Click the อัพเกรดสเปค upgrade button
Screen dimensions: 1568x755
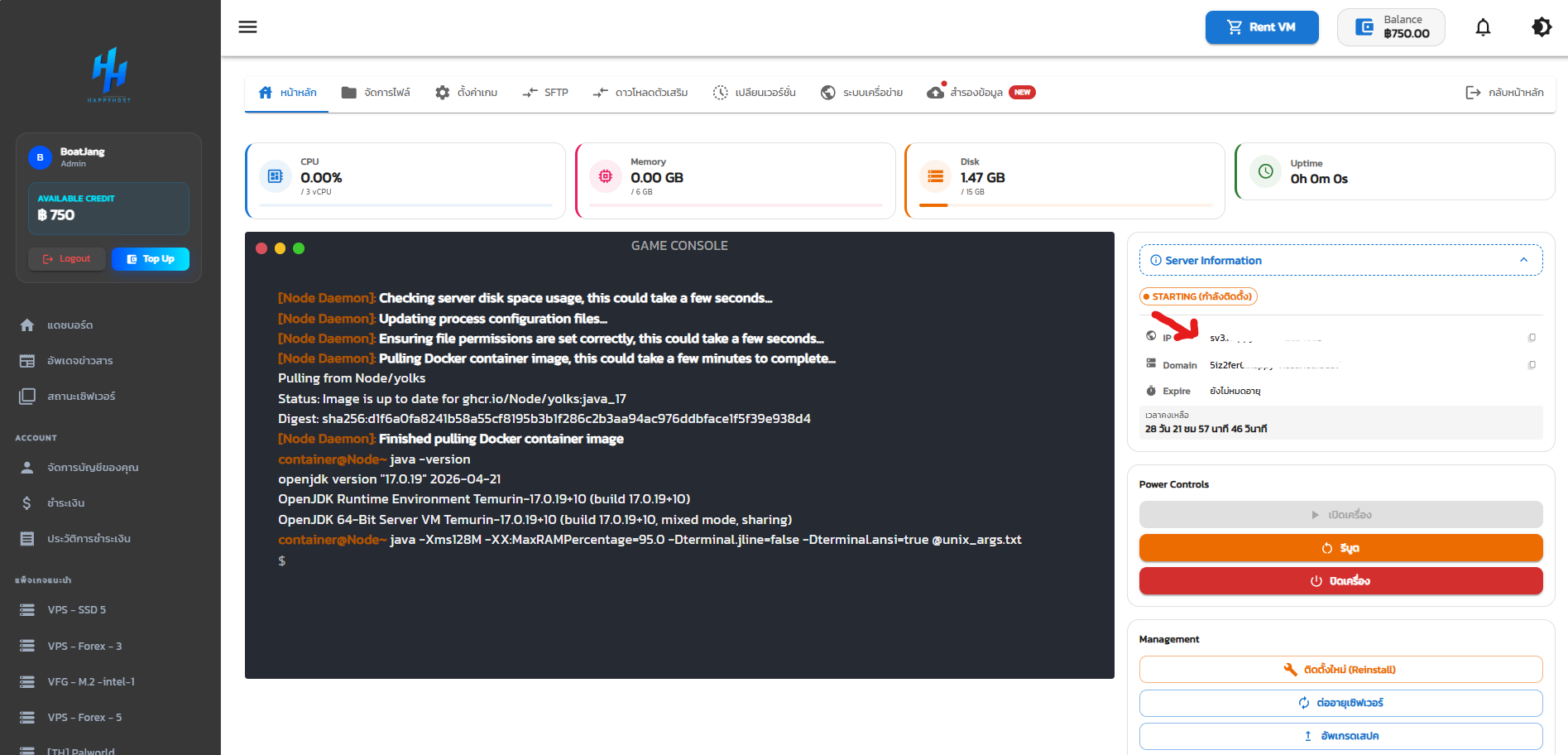[1340, 736]
